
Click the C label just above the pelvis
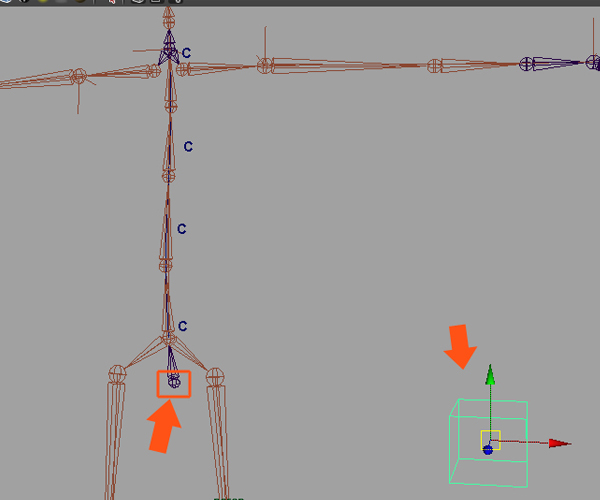point(183,326)
